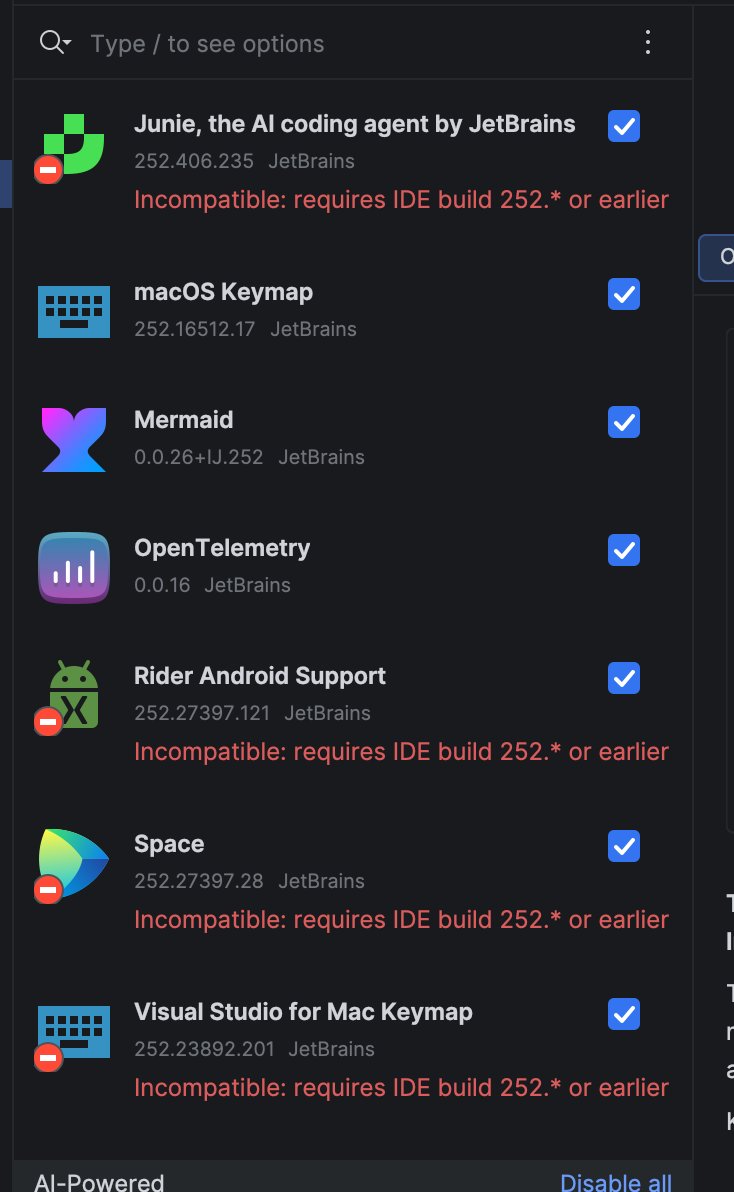Click version 0.0.26+IJ.252 under Mermaid
The height and width of the screenshot is (1192, 734).
pyautogui.click(x=198, y=457)
